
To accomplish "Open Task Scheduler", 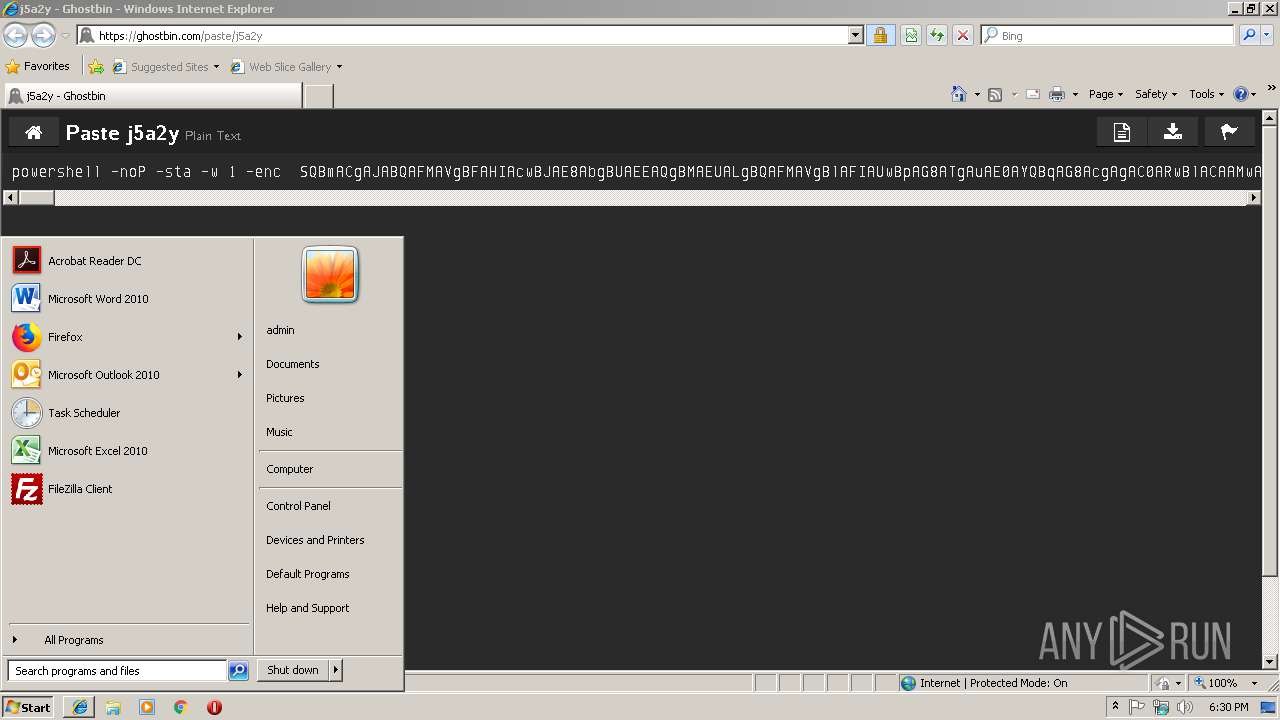I will [128, 413].
